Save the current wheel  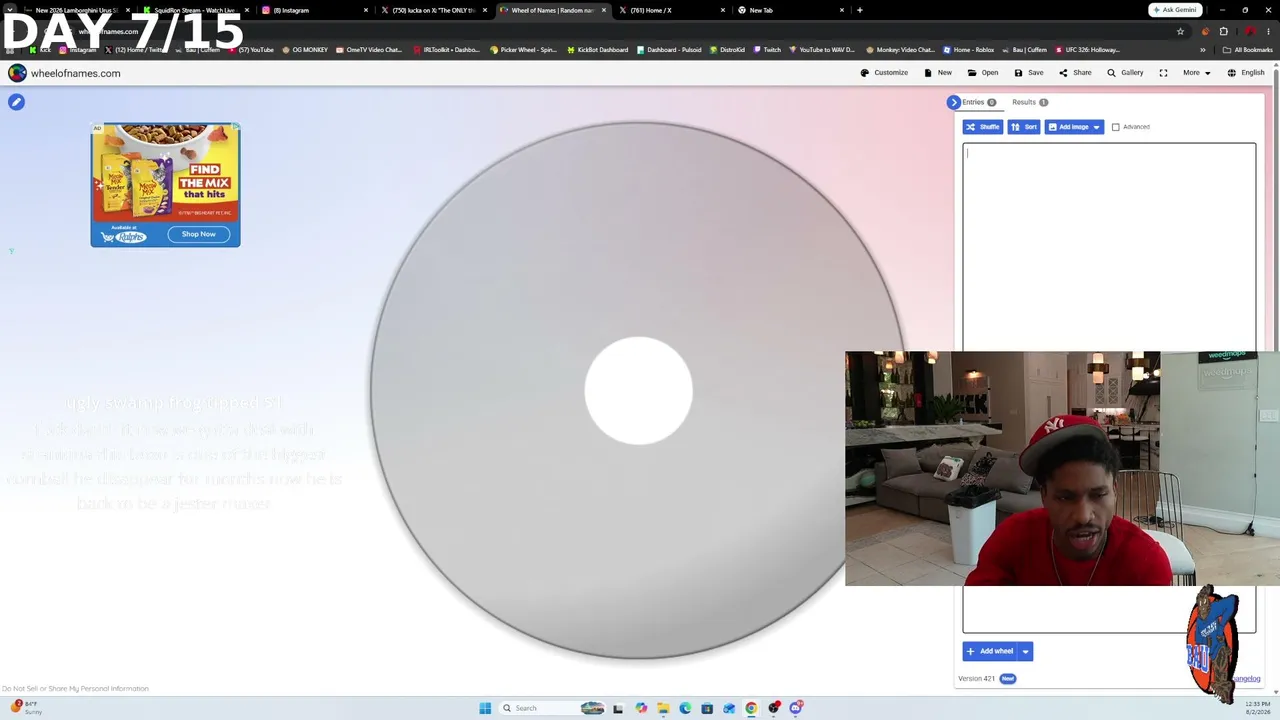(x=1028, y=73)
